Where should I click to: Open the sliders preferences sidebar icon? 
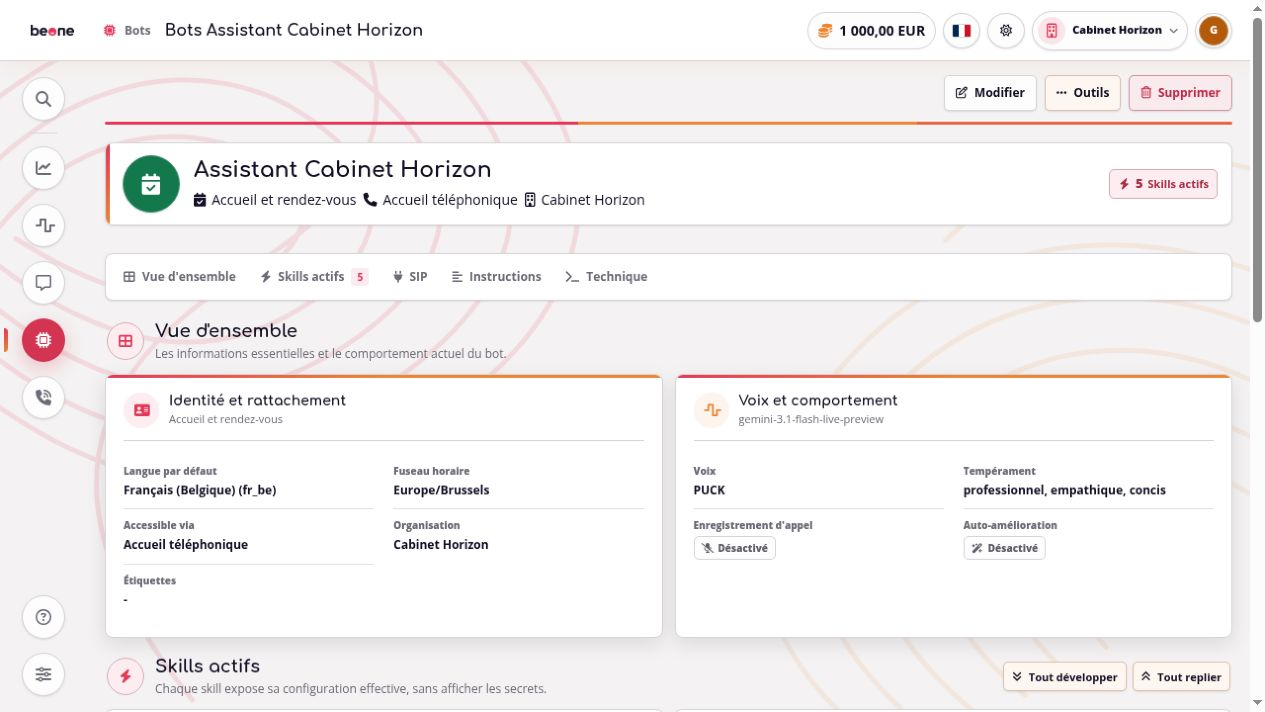point(43,674)
